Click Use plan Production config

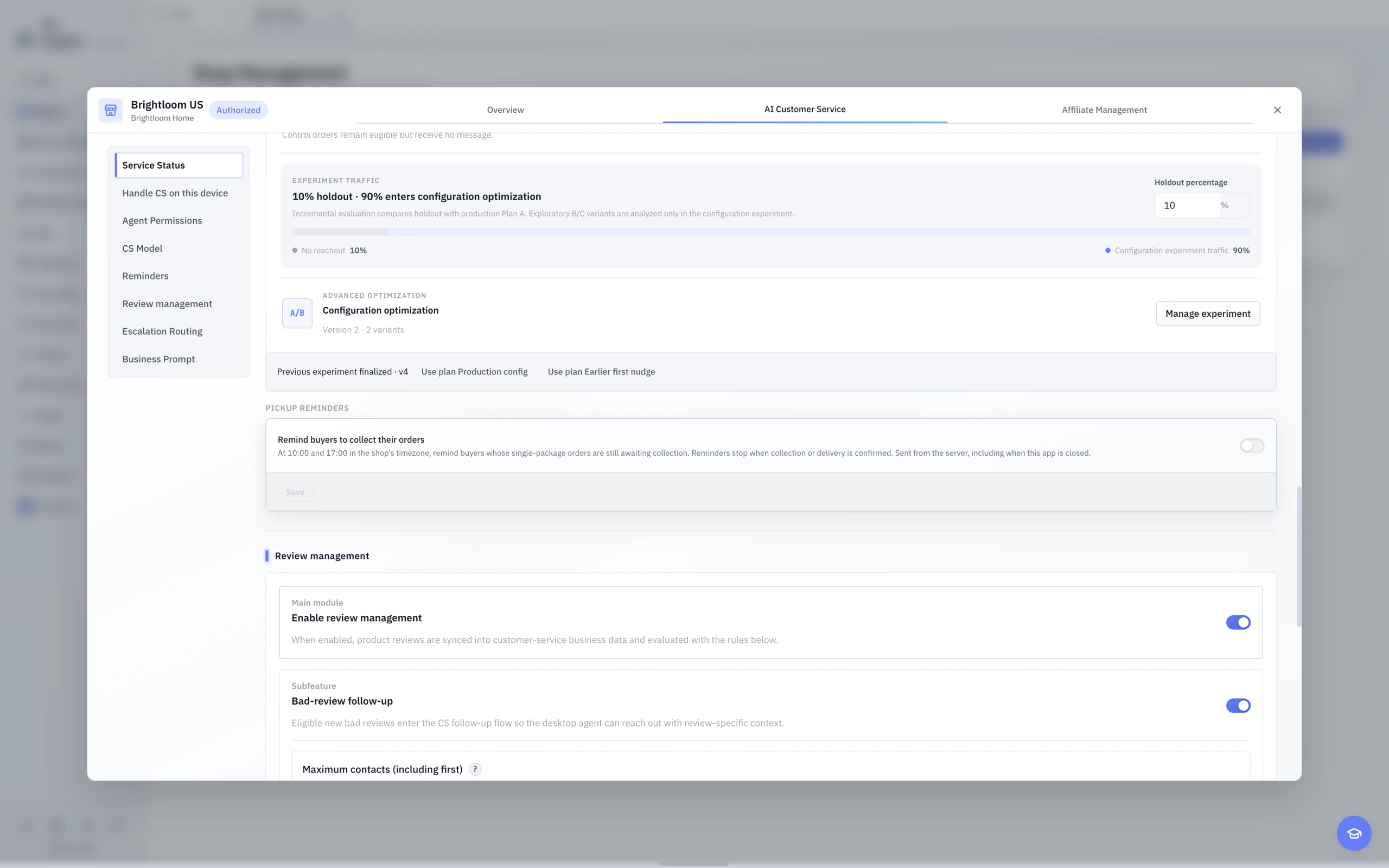(474, 372)
